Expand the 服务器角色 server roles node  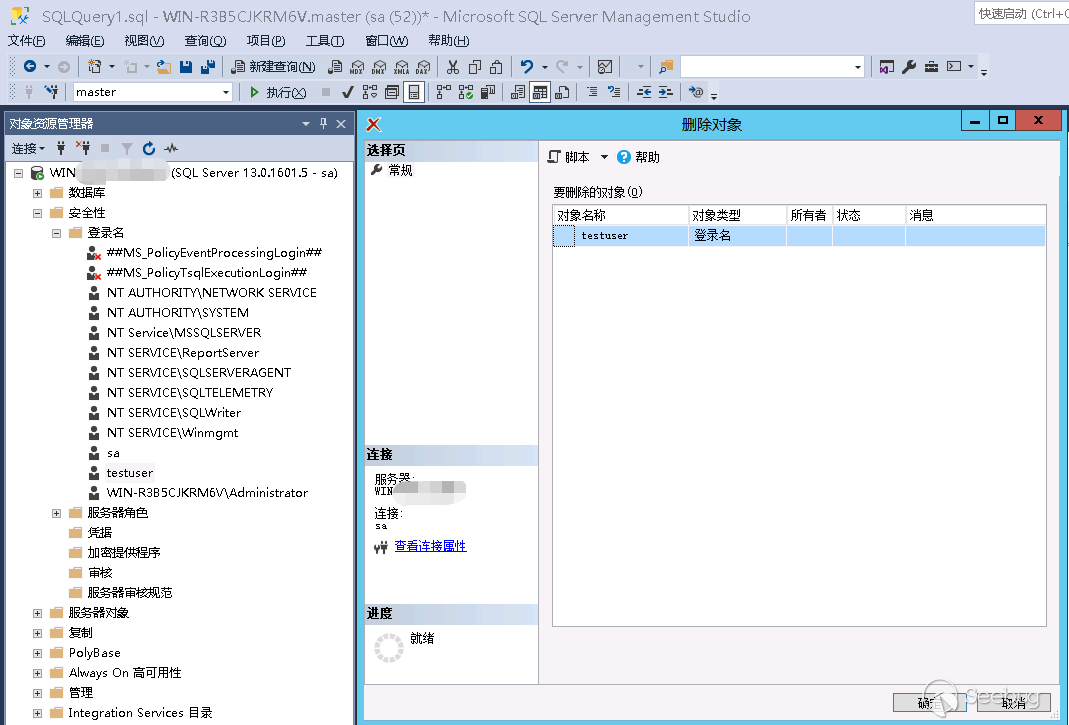point(57,513)
